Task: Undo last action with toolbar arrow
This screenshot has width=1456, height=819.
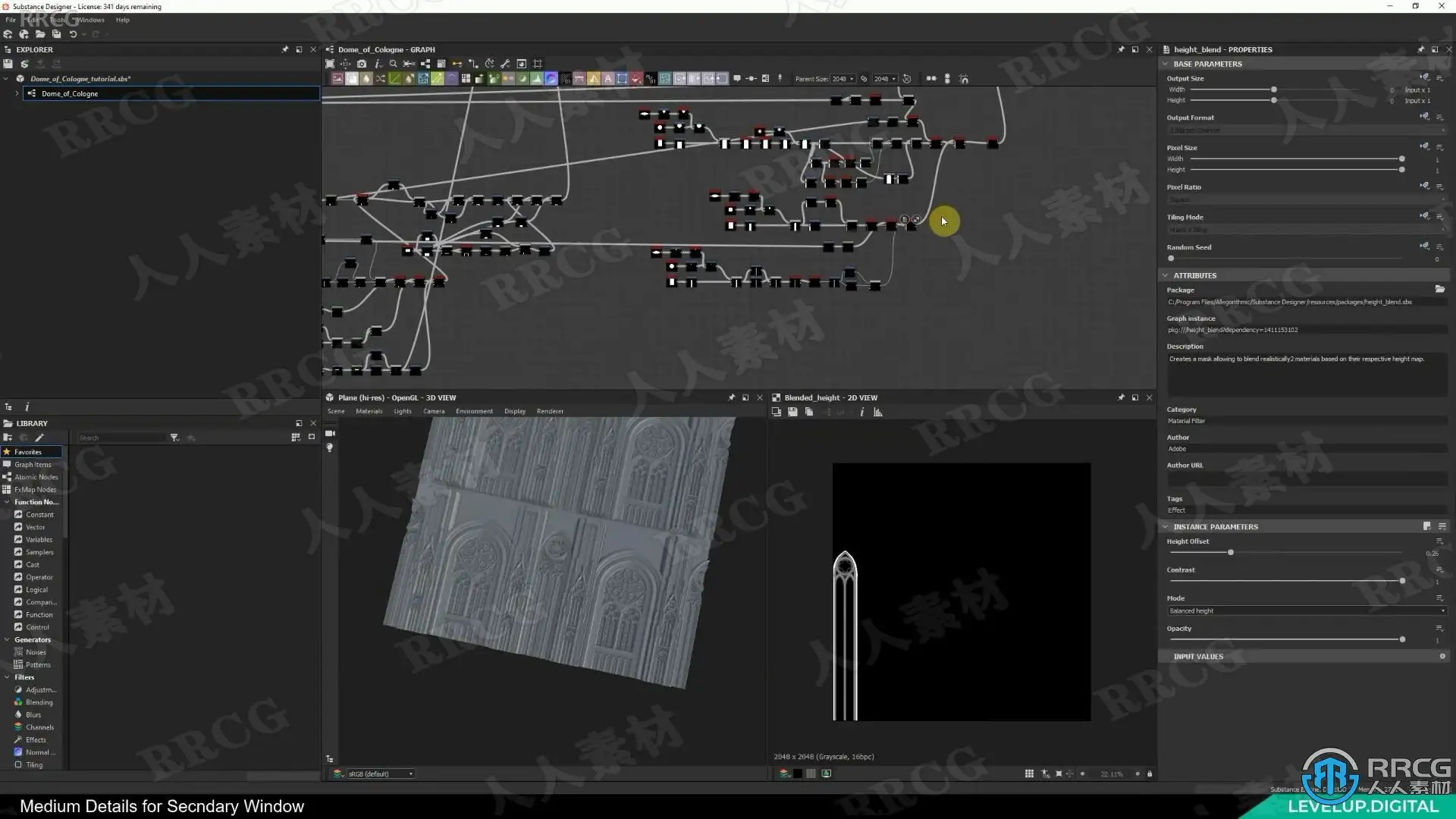Action: pyautogui.click(x=73, y=34)
